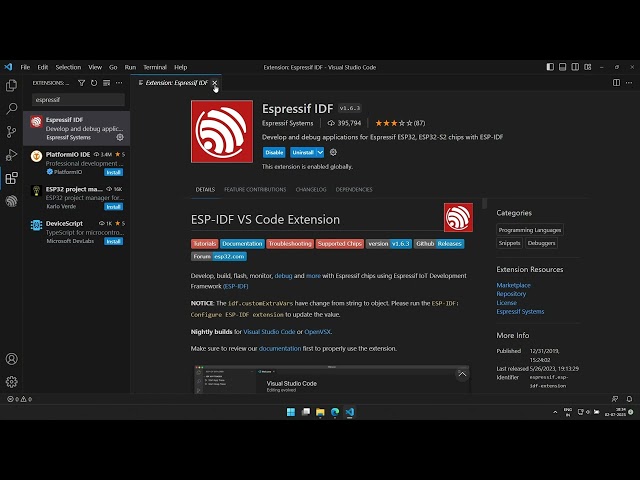Split the editor right
This screenshot has height=480, width=640.
616,82
